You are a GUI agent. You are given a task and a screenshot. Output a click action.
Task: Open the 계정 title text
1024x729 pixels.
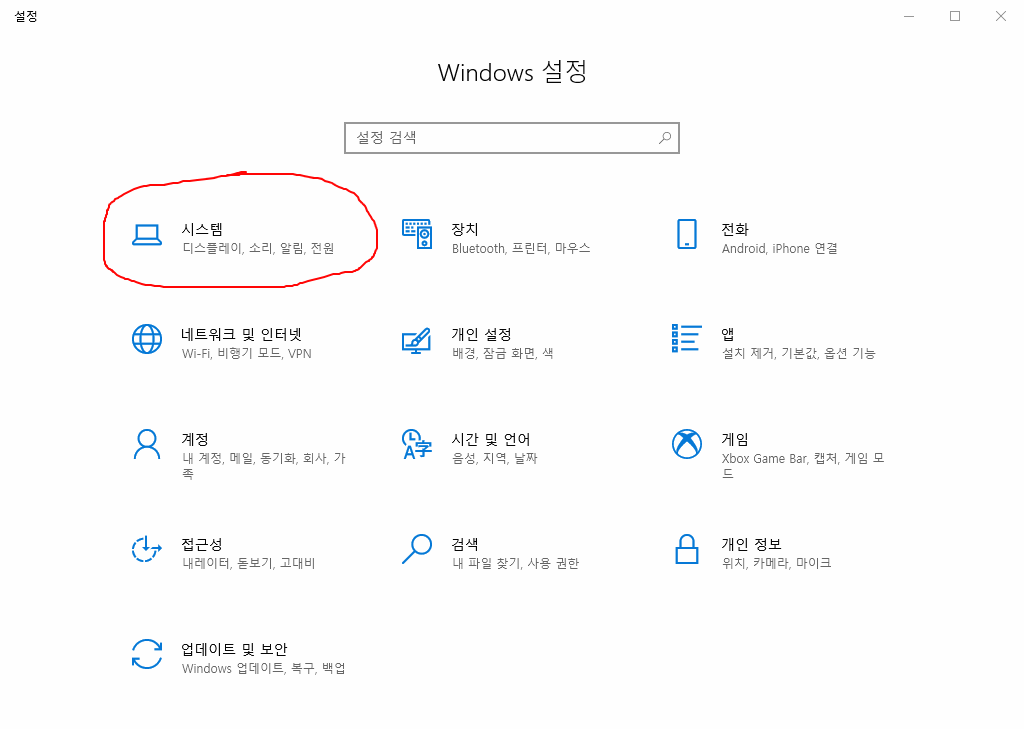[x=195, y=439]
